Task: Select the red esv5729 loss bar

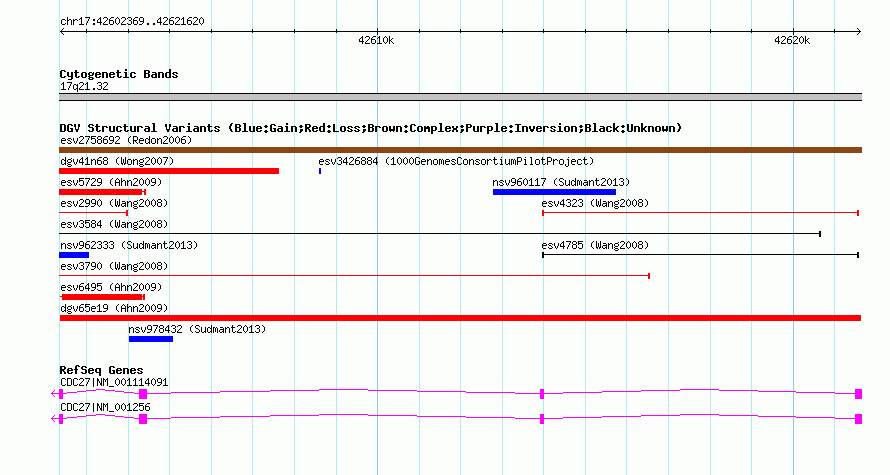Action: tap(103, 192)
